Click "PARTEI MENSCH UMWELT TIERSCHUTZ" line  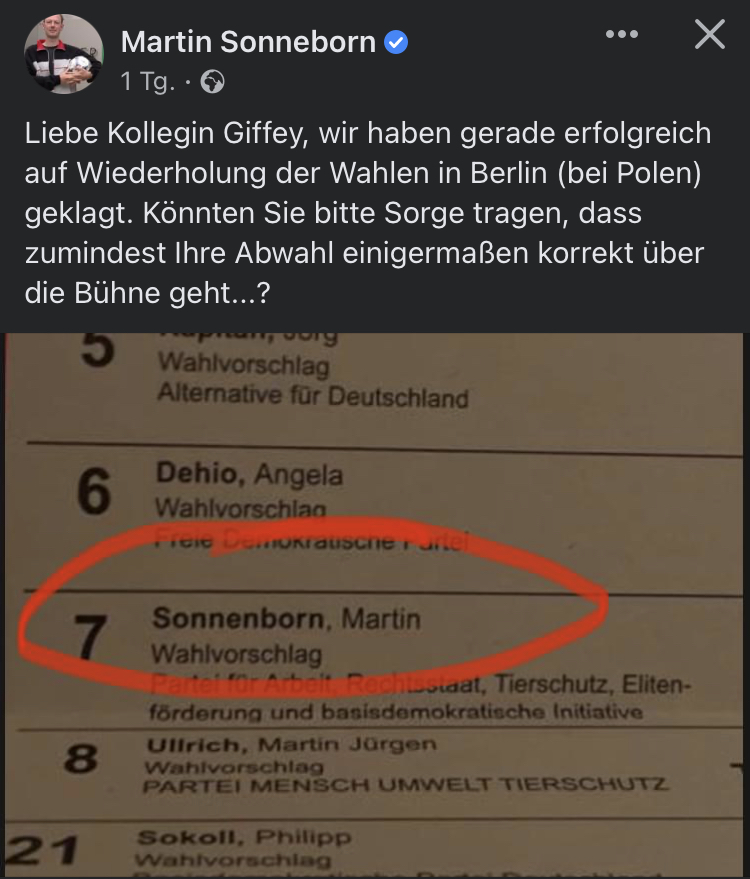406,785
